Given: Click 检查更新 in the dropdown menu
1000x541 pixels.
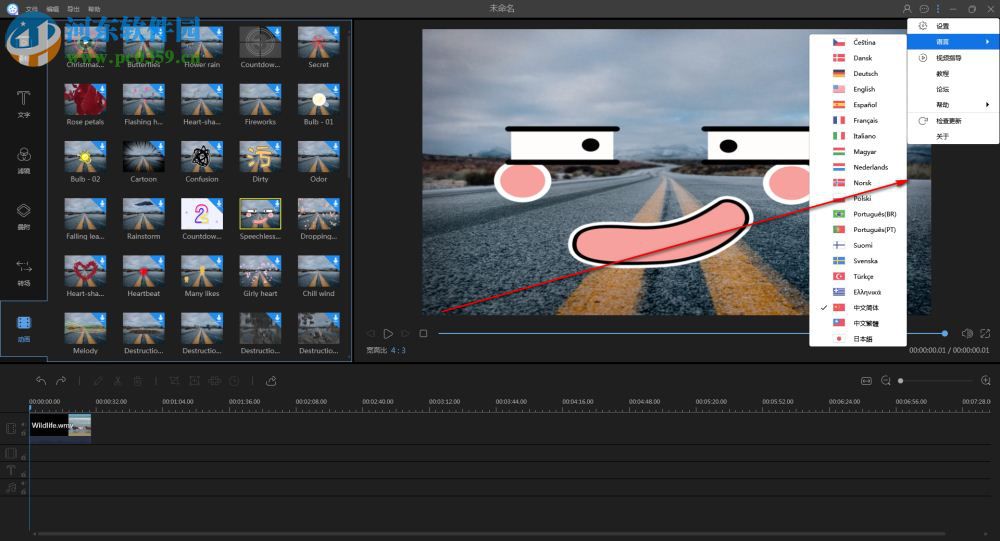Looking at the screenshot, I should pos(949,121).
